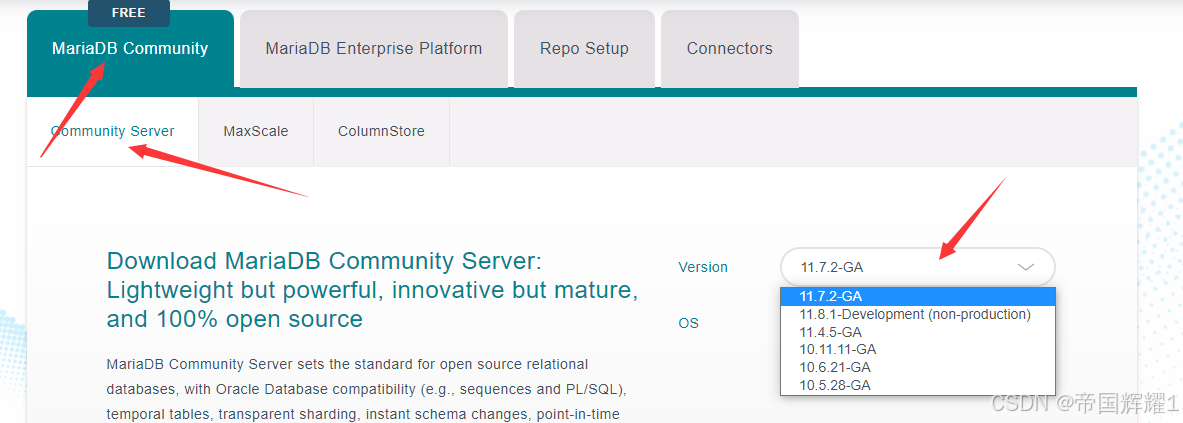Screen dimensions: 1183x423
Task: Open the Connectors tab
Action: [x=730, y=49]
